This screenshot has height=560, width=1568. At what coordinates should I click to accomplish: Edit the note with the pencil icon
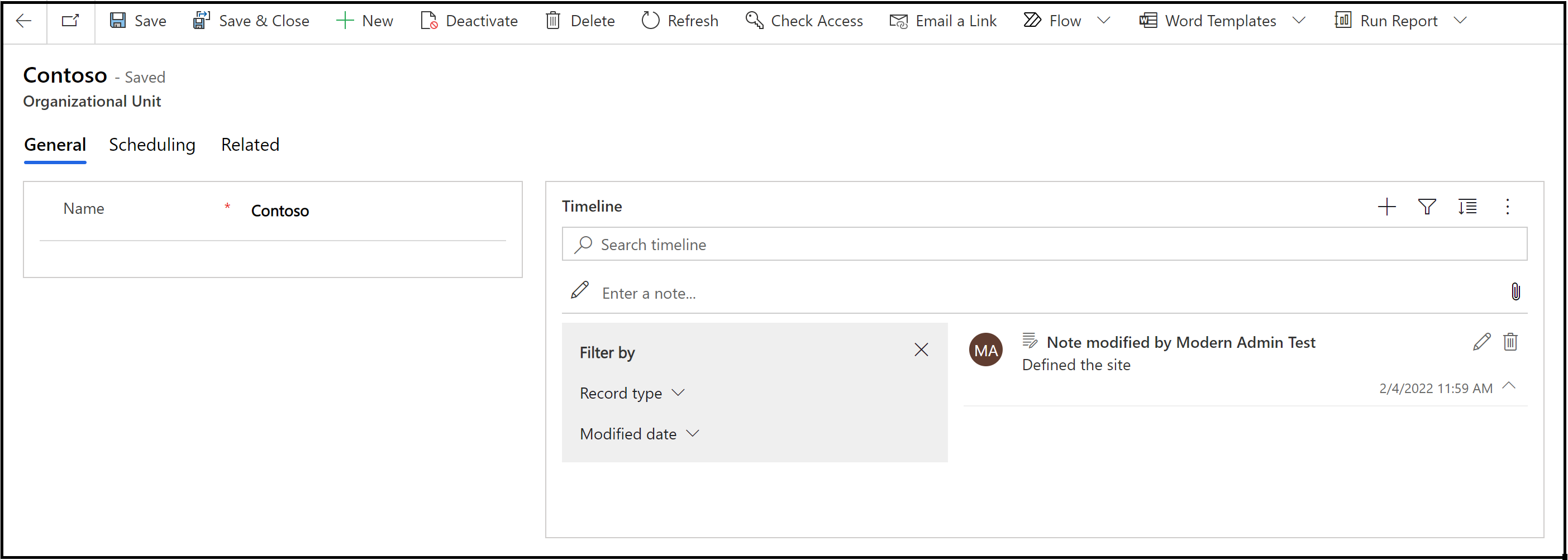(x=1483, y=342)
